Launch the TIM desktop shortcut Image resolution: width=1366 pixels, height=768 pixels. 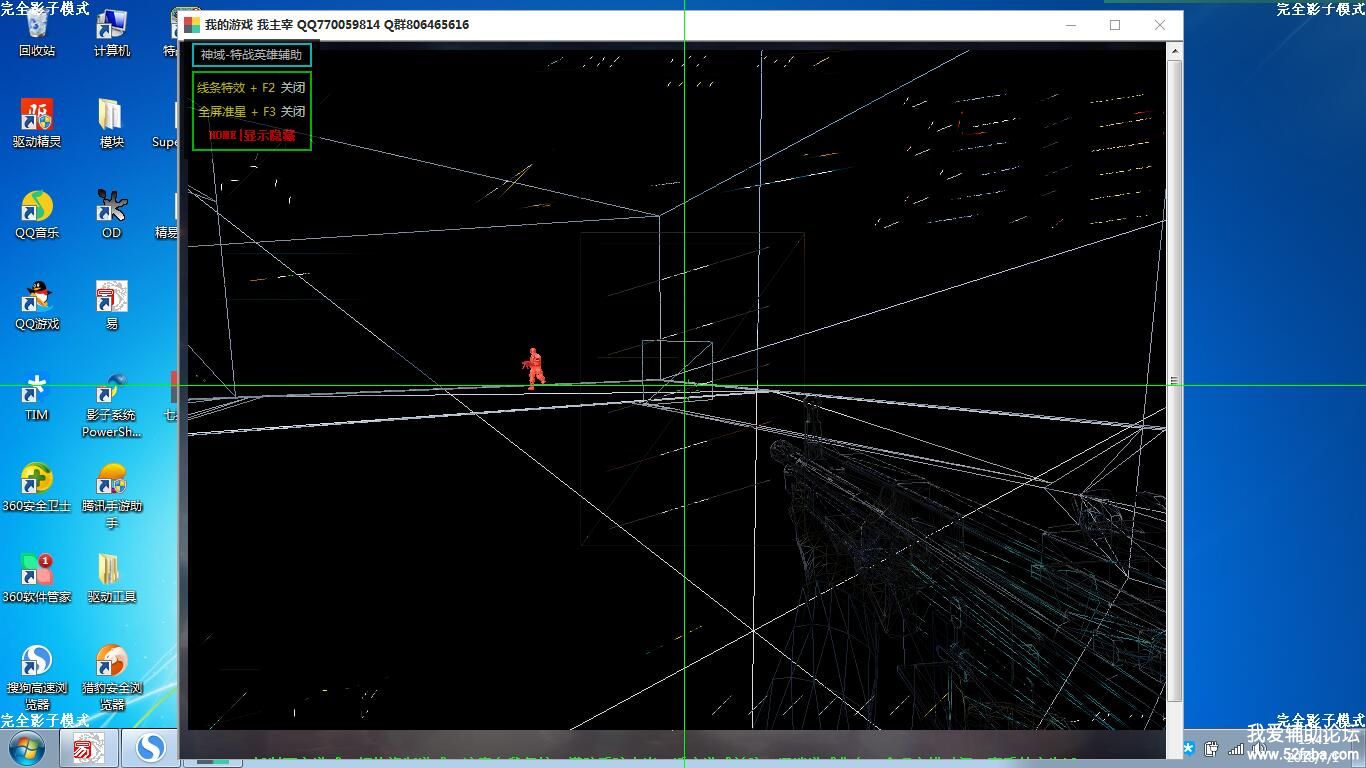[x=37, y=397]
